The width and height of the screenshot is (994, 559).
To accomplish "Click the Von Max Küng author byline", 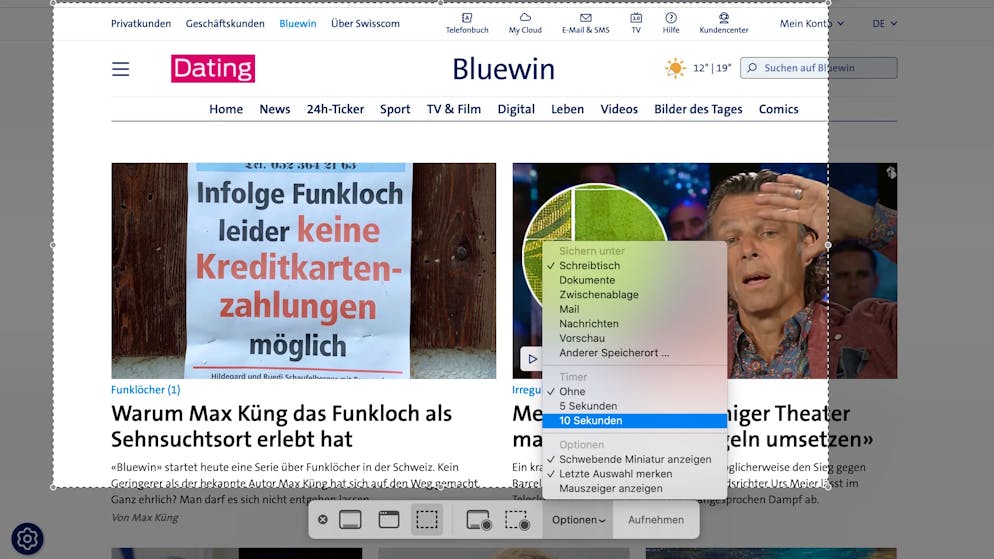I will click(145, 517).
